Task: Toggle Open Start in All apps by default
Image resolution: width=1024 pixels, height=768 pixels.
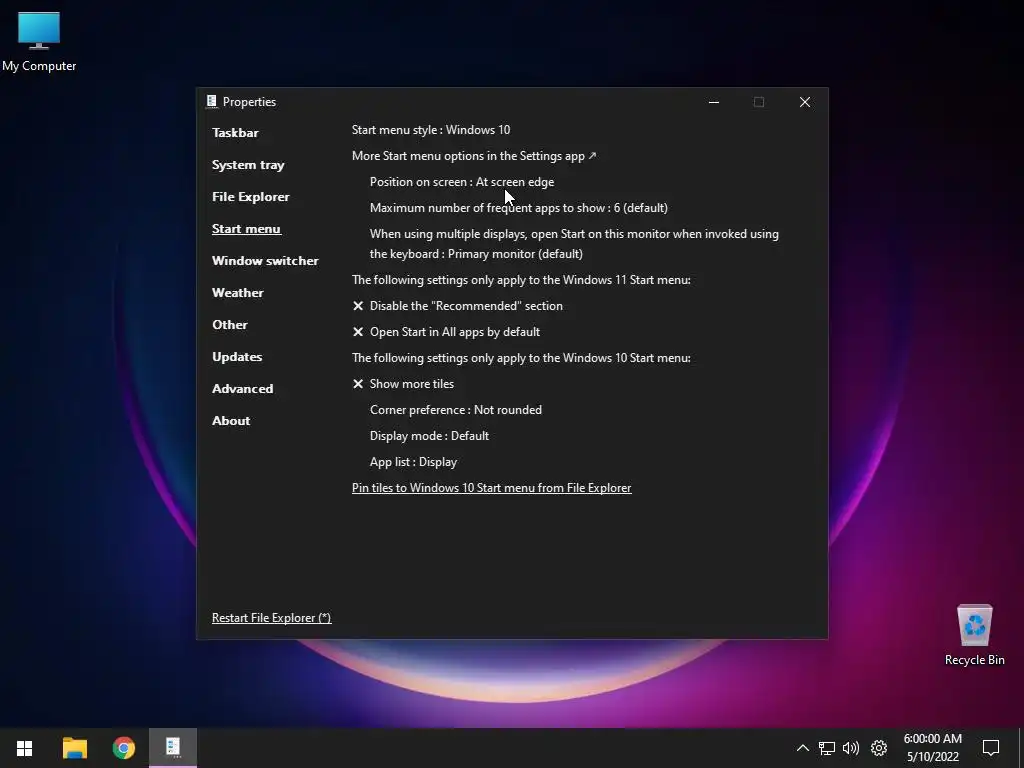Action: pos(446,332)
